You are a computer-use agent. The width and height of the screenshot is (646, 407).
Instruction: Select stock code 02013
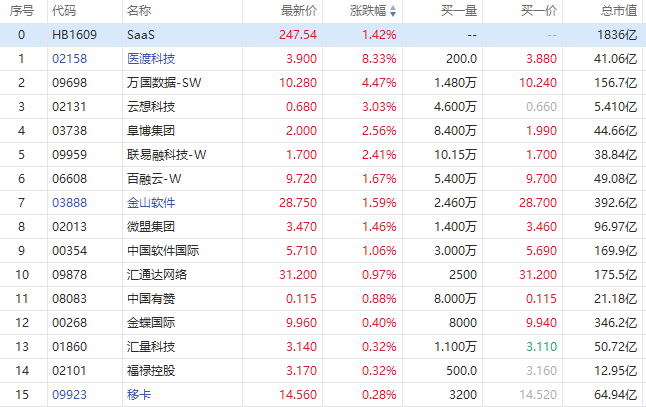click(70, 227)
